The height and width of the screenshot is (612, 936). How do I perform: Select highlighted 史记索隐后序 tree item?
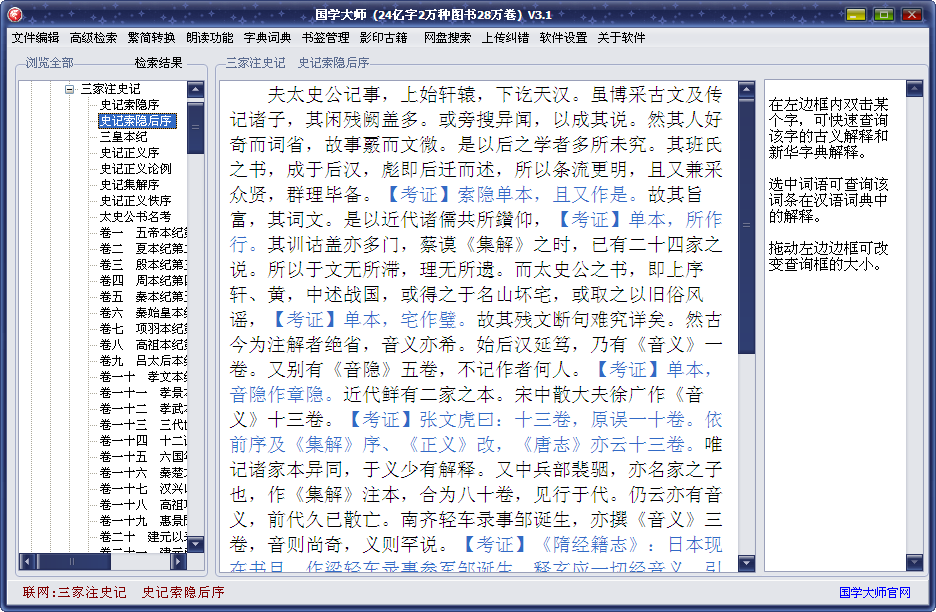click(x=137, y=121)
